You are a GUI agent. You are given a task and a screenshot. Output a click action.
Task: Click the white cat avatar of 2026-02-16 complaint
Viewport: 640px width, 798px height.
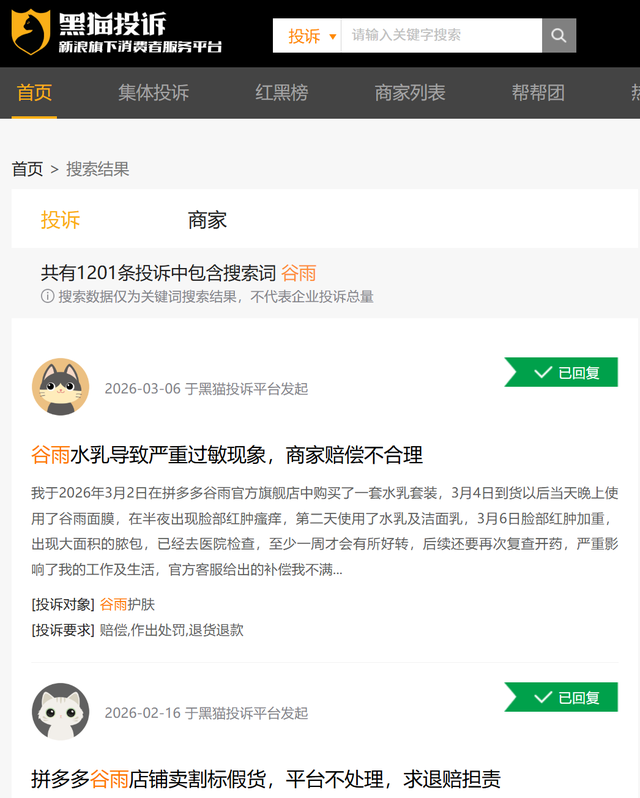[61, 711]
